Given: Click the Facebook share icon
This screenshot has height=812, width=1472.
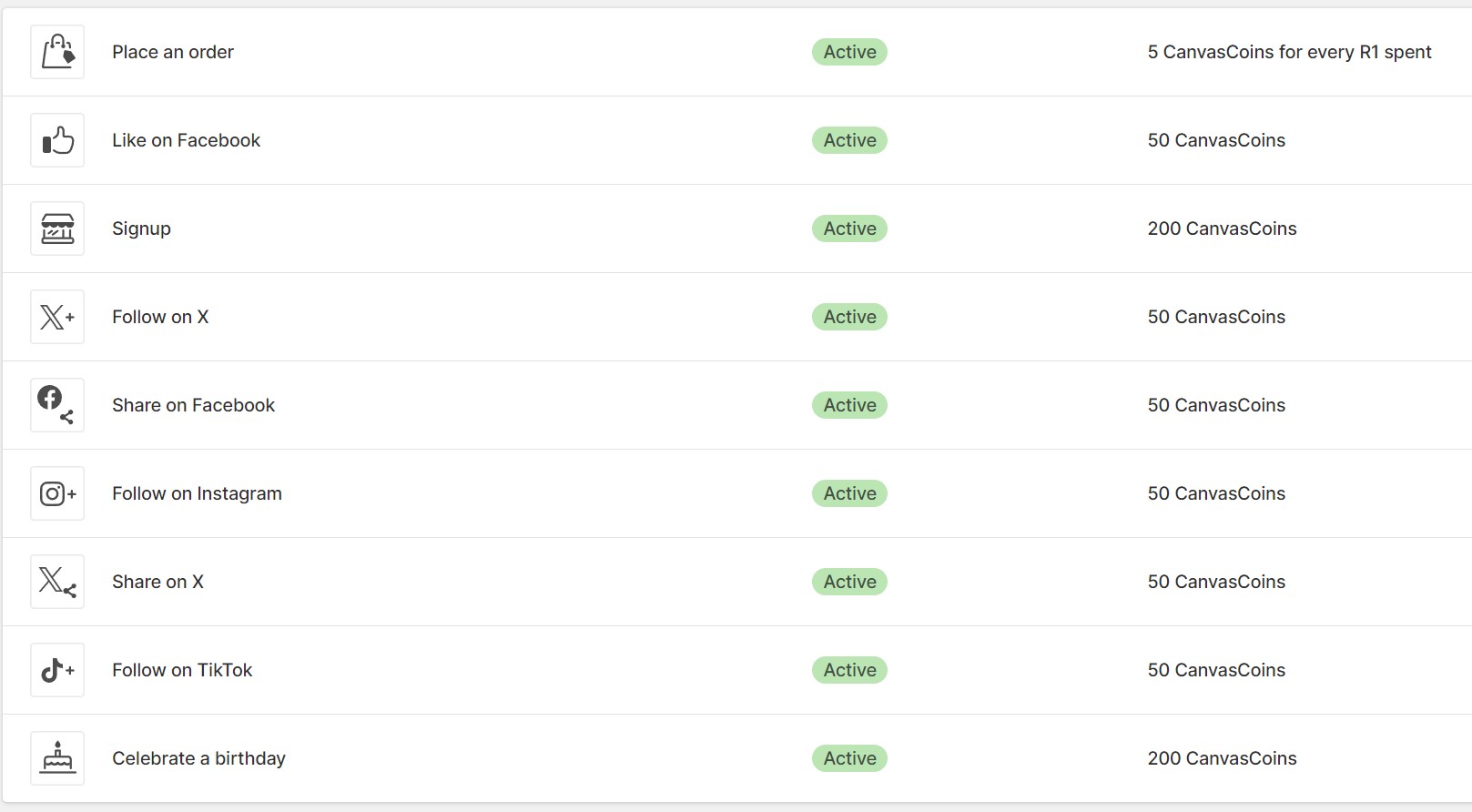Looking at the screenshot, I should coord(57,405).
